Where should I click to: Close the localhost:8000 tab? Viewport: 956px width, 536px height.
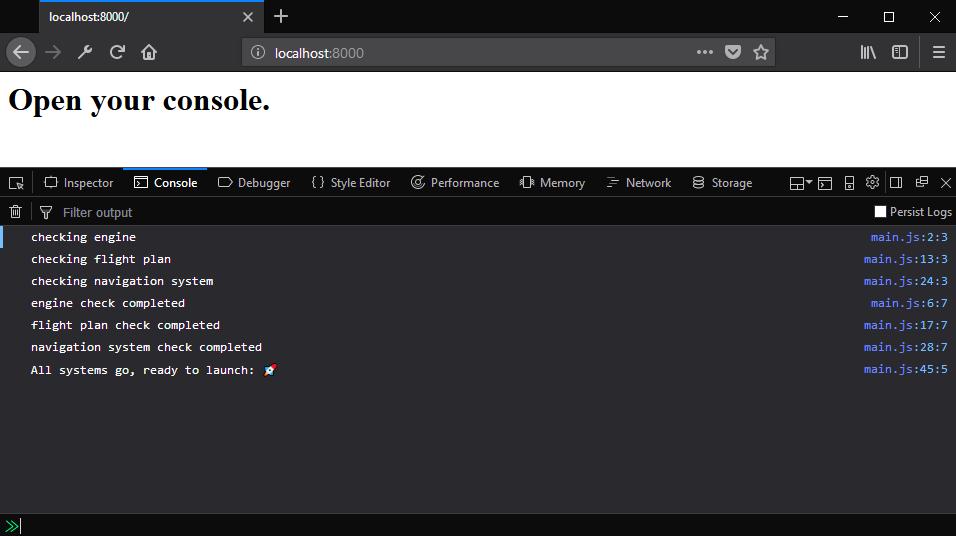248,17
